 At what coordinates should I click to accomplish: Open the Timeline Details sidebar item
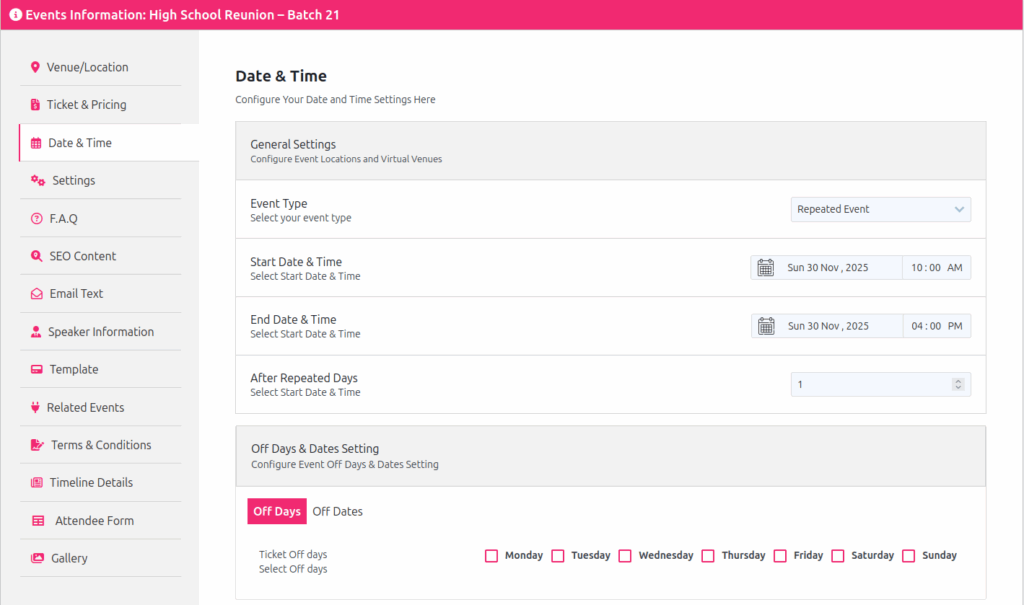pyautogui.click(x=101, y=483)
